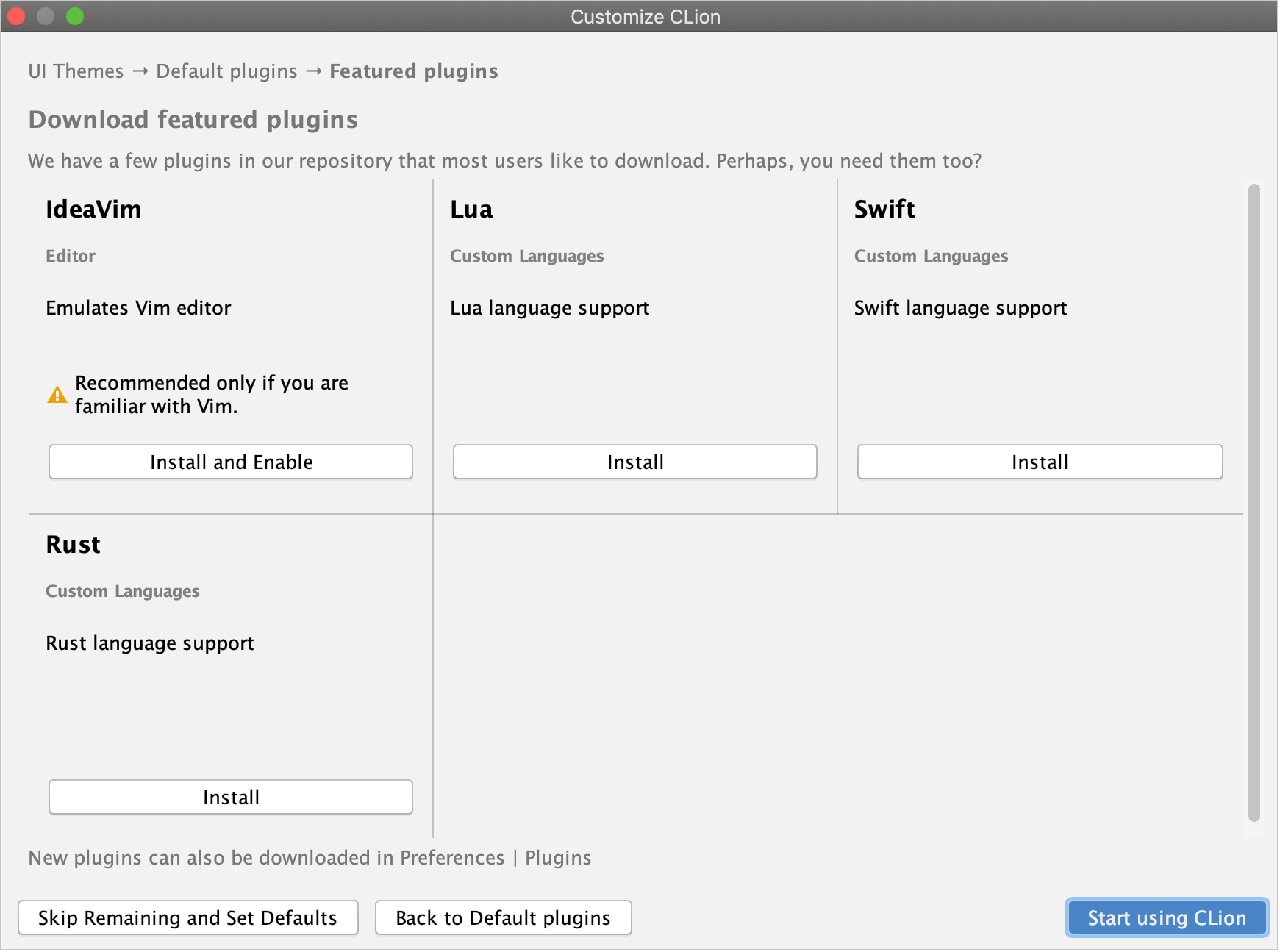Install the Rust plugin
This screenshot has height=952, width=1280.
pyautogui.click(x=231, y=797)
